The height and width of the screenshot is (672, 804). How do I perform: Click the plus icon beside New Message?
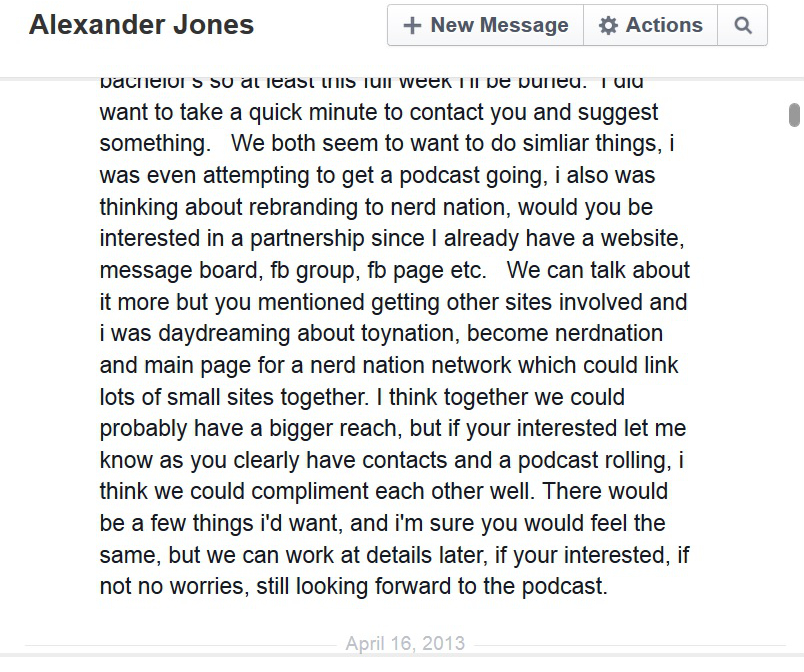[412, 26]
